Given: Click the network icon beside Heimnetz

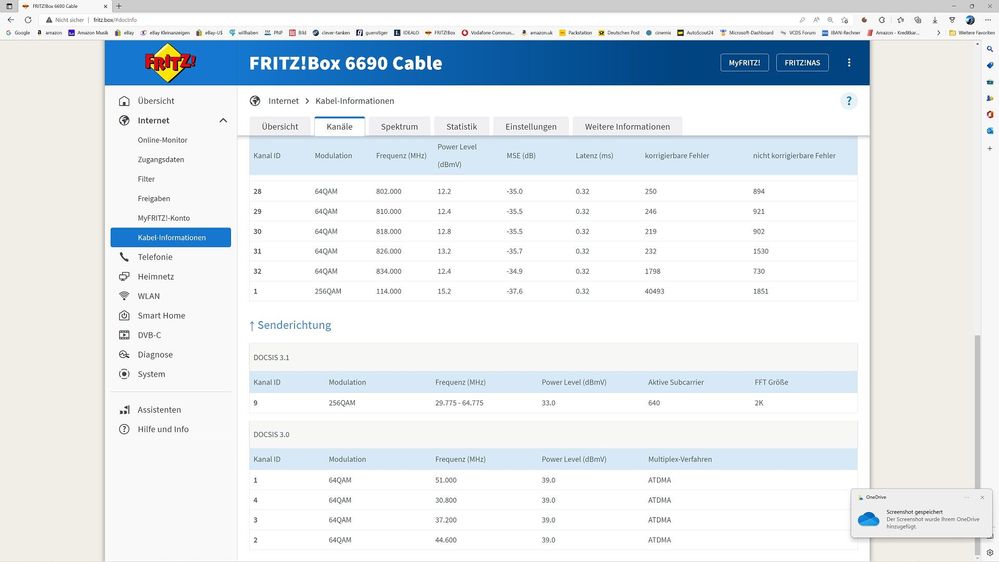Looking at the screenshot, I should click(x=124, y=277).
